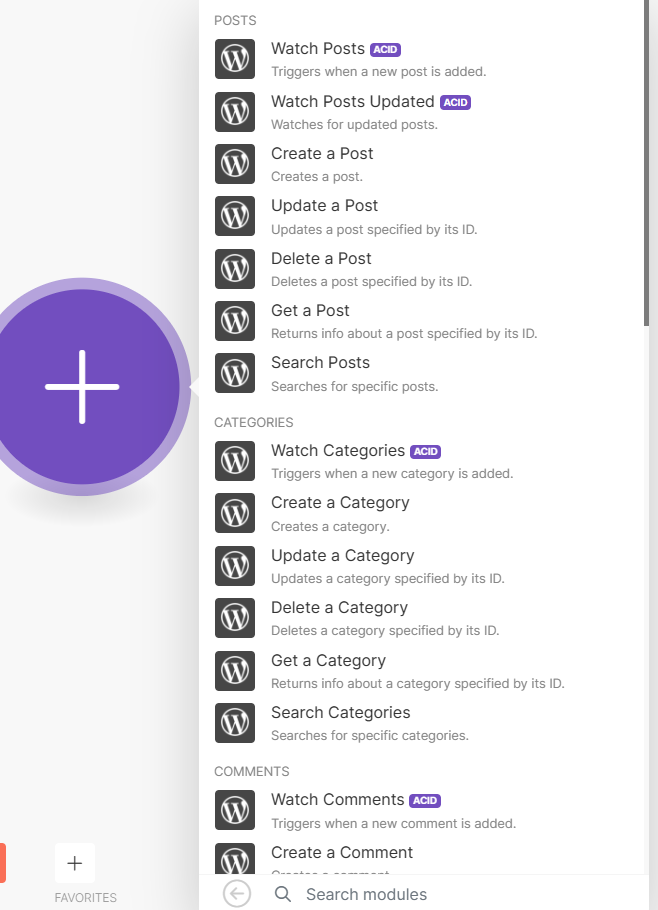Click the WordPress icon next to Create a Post
The height and width of the screenshot is (910, 658).
click(x=235, y=164)
